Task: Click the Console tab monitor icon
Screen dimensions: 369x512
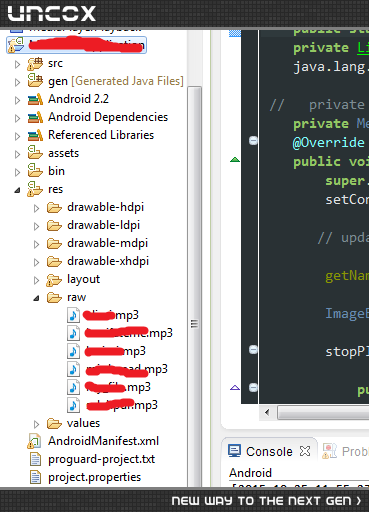Action: [x=234, y=451]
